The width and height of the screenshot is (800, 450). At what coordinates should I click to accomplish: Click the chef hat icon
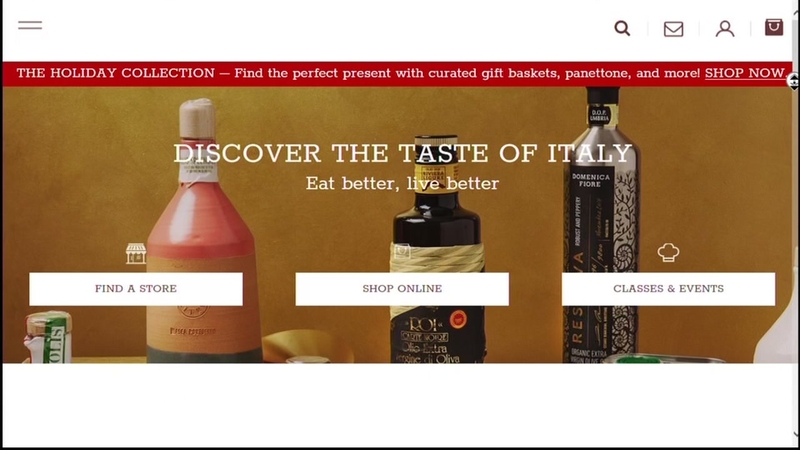(668, 253)
